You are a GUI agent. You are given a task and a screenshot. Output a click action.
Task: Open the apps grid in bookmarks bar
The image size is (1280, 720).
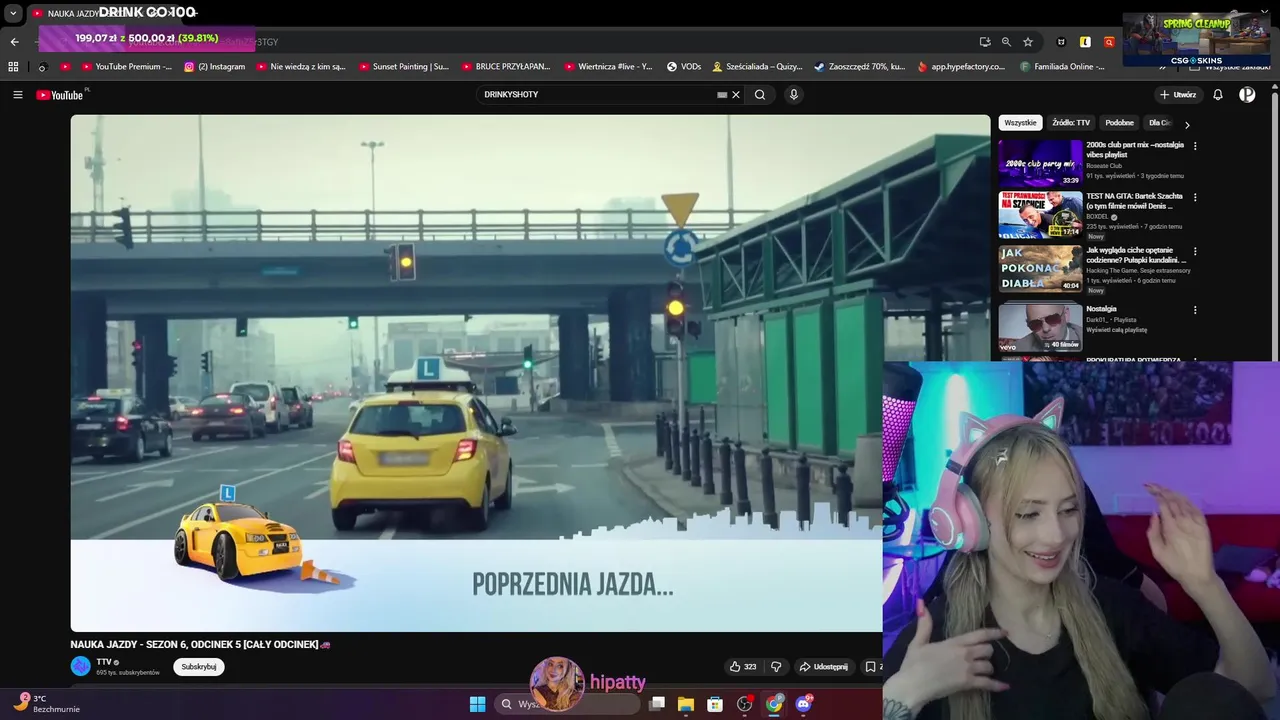(x=13, y=67)
